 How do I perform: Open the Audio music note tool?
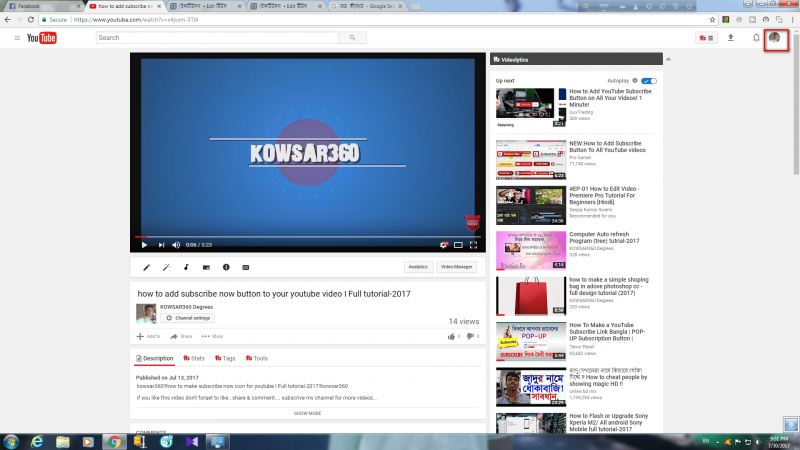coord(186,267)
